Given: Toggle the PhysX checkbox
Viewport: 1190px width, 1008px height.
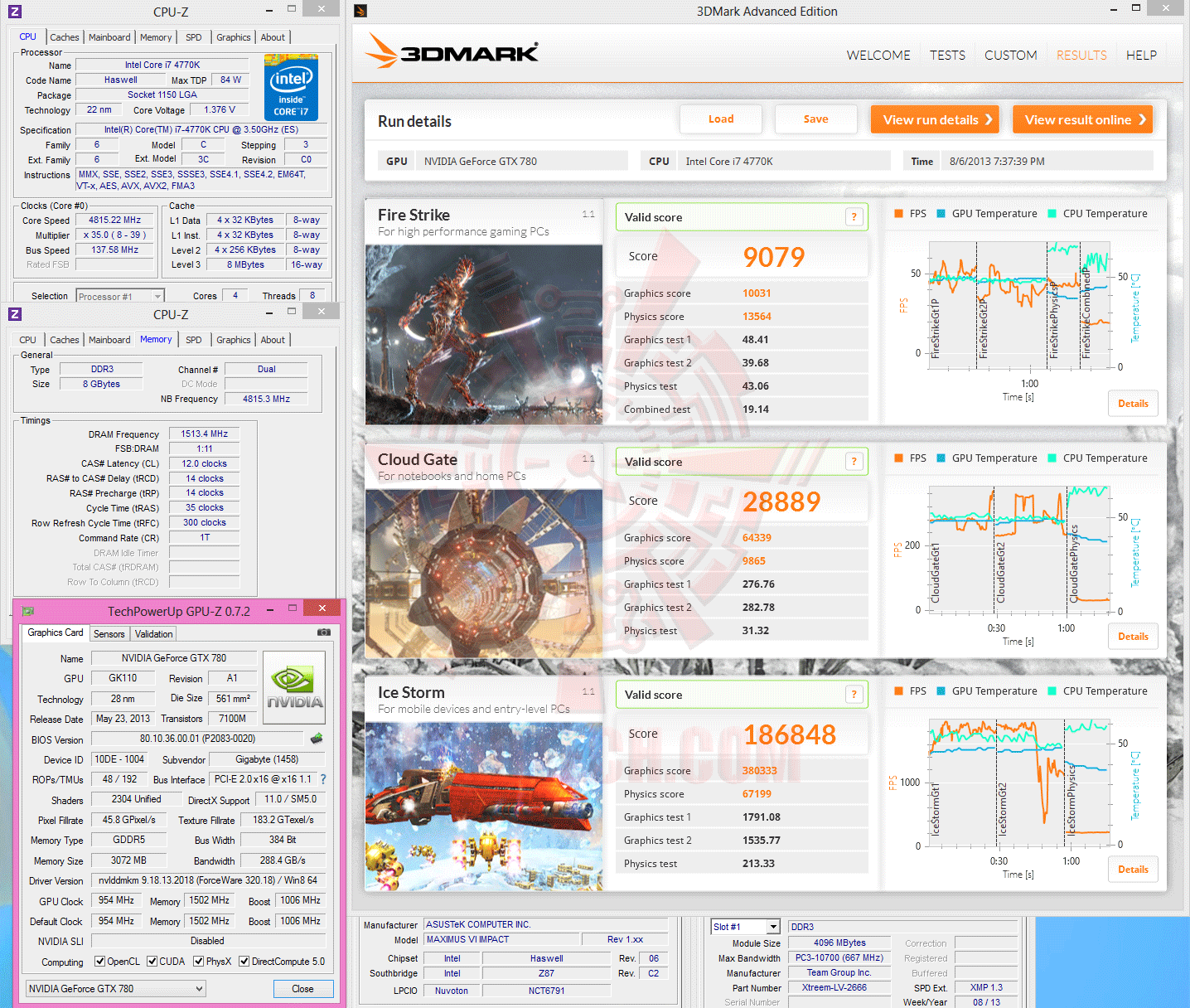Looking at the screenshot, I should 198,962.
